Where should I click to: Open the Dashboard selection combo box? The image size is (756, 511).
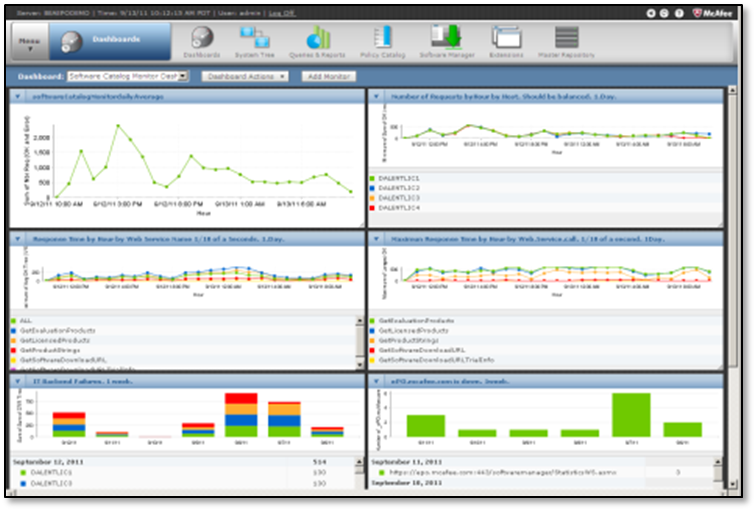click(x=126, y=76)
